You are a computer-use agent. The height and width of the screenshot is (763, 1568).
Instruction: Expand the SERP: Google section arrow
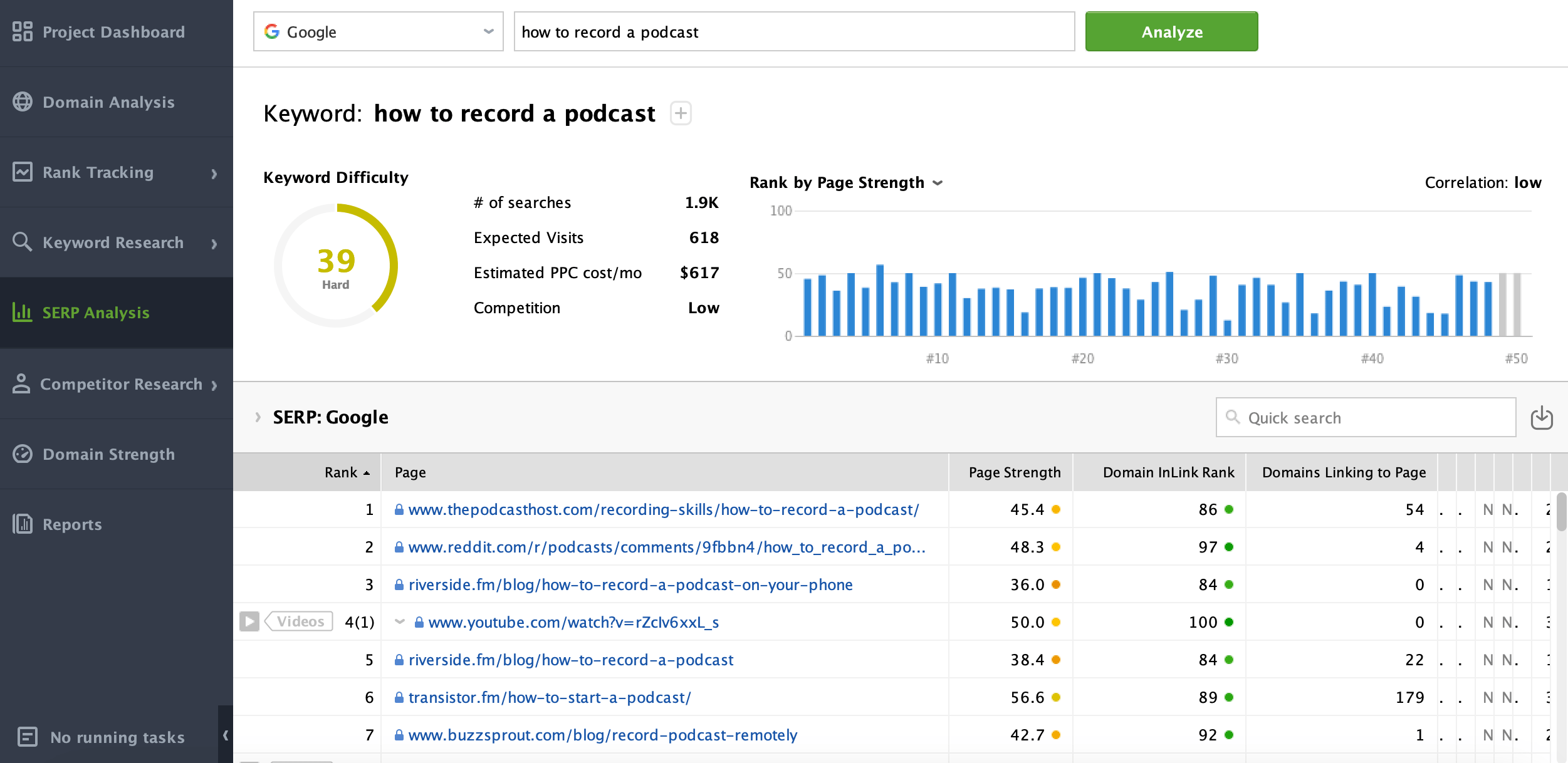click(258, 417)
